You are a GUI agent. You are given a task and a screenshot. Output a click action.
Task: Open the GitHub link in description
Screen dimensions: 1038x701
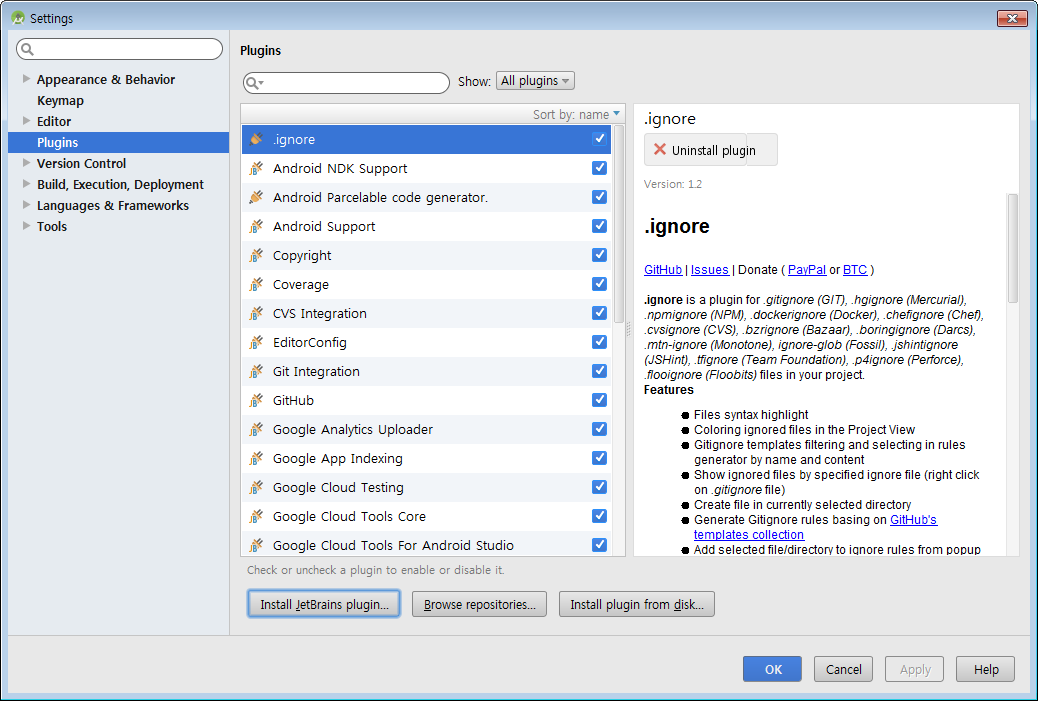click(663, 269)
